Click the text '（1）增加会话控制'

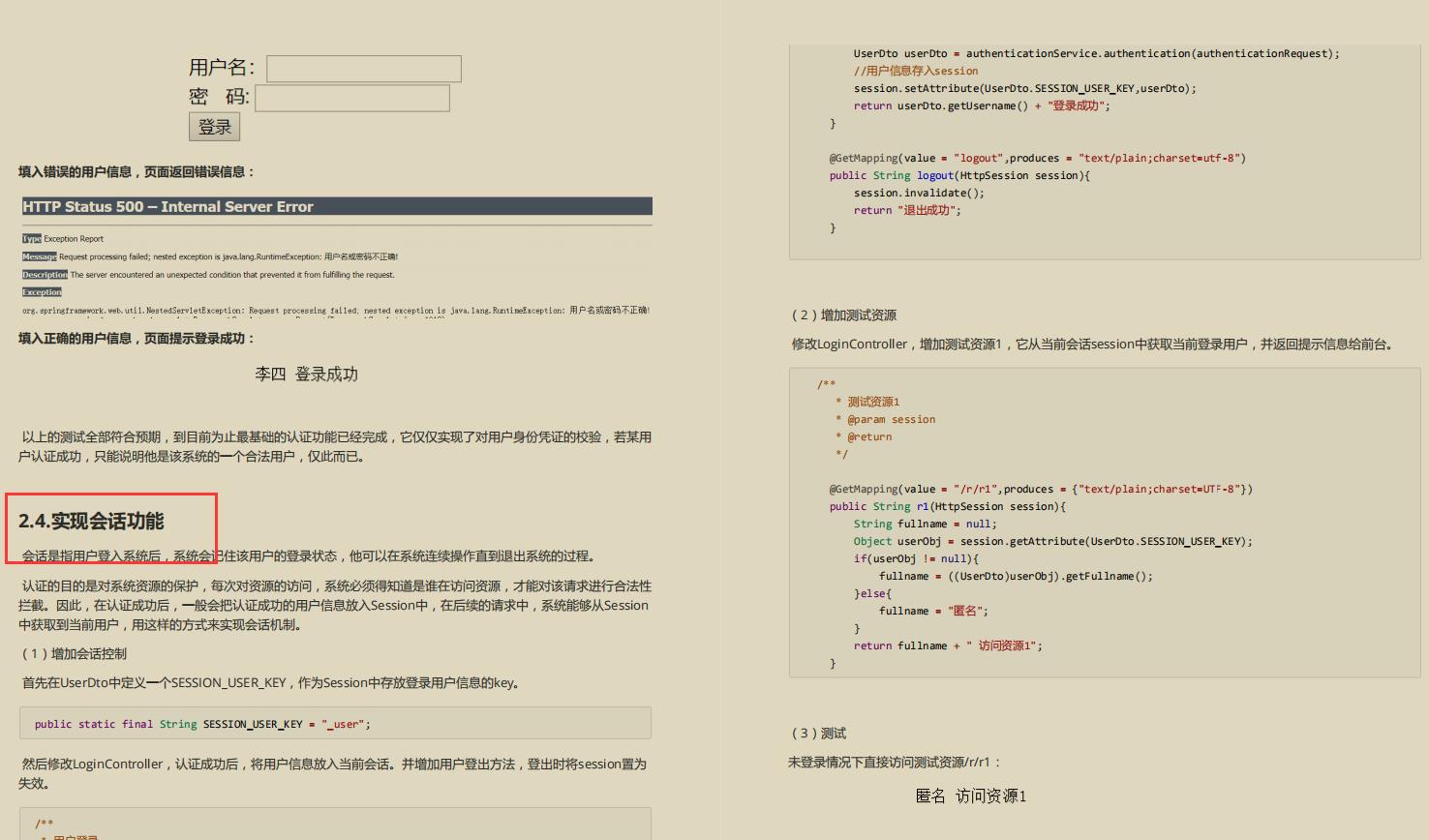(73, 654)
